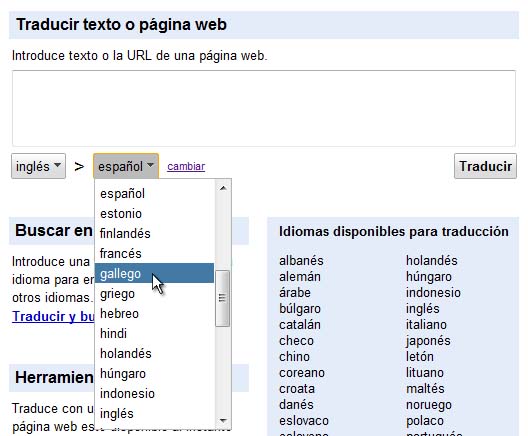Select húngaro in the dropdown list
The width and height of the screenshot is (528, 436).
pos(154,373)
